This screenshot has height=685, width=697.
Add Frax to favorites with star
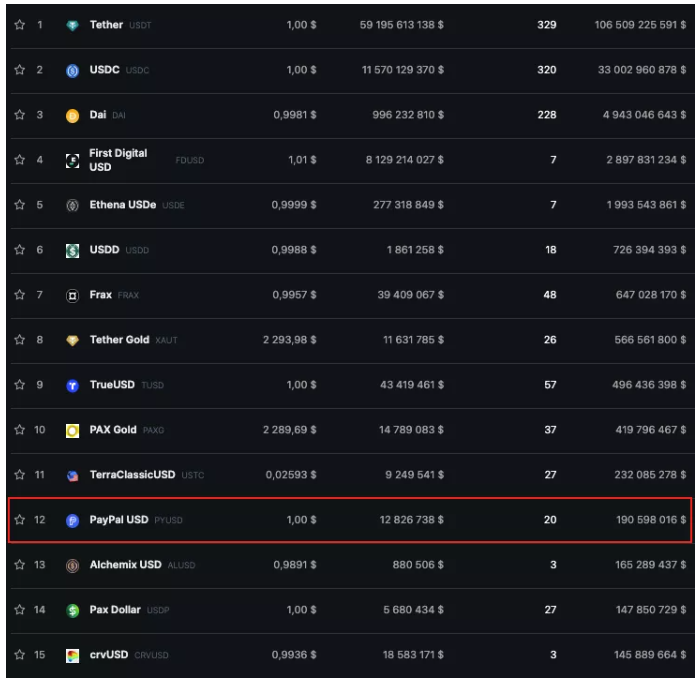[x=18, y=295]
